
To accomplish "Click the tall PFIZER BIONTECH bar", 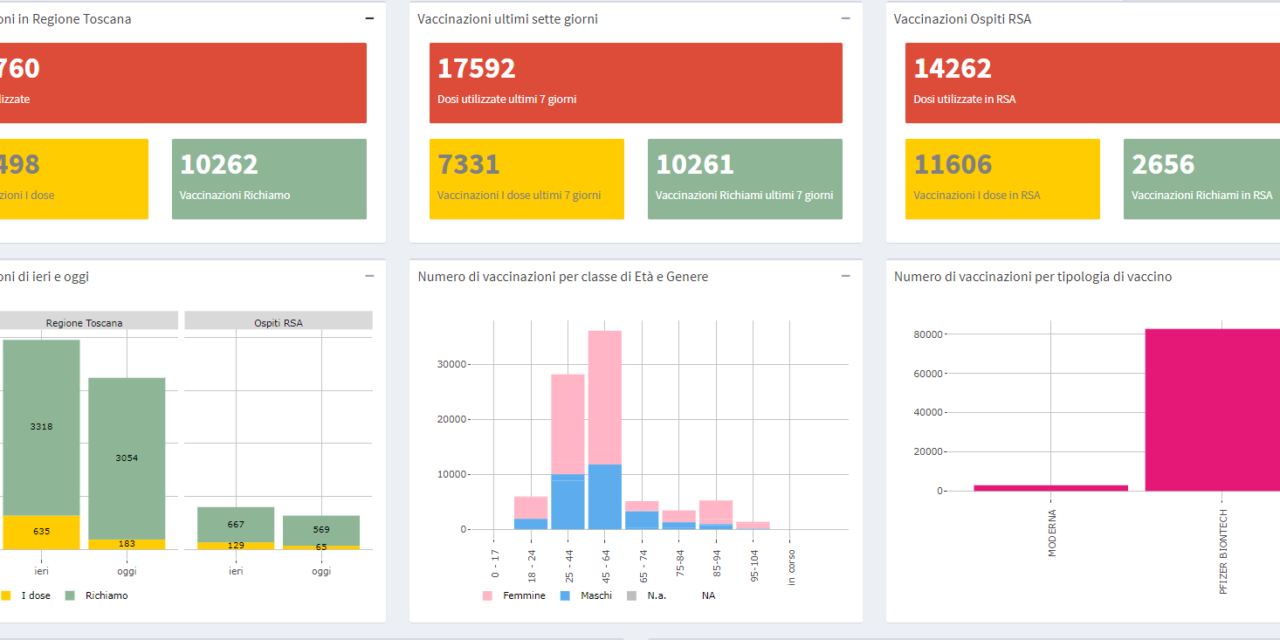I will (x=1212, y=410).
